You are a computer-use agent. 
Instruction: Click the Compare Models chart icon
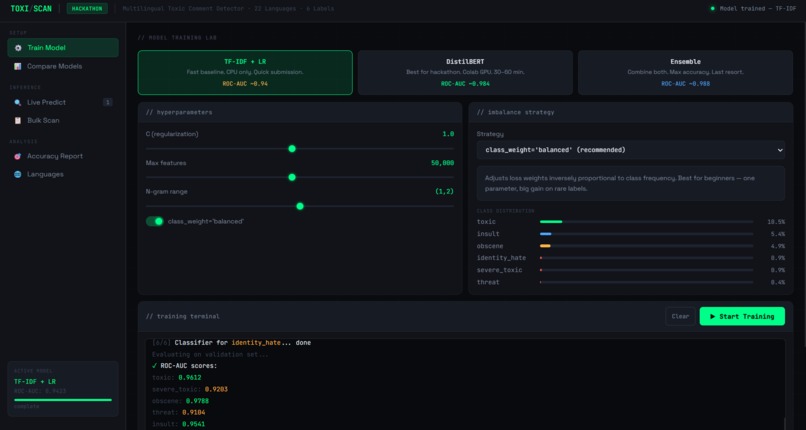(x=18, y=66)
